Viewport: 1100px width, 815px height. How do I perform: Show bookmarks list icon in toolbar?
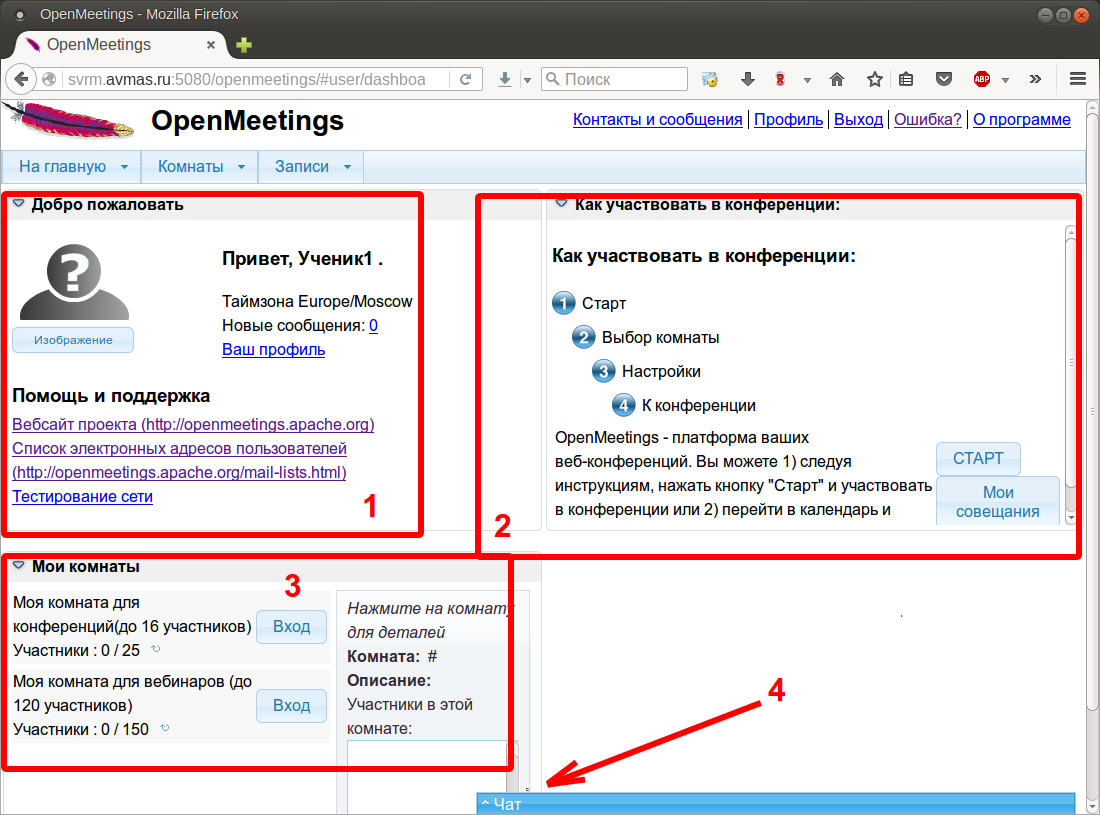point(906,79)
